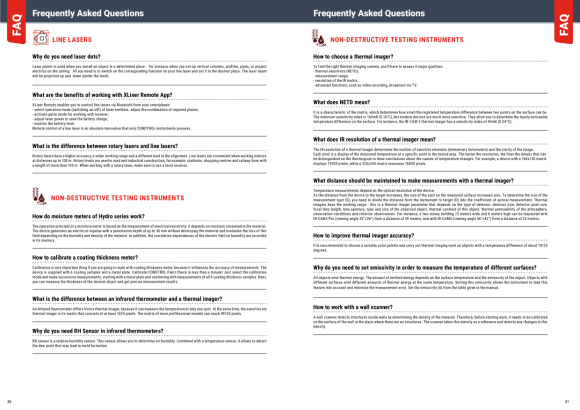Click 'How to improve thermal imager accuracy?'
Image resolution: width=580 pixels, height=410 pixels.
(364, 236)
